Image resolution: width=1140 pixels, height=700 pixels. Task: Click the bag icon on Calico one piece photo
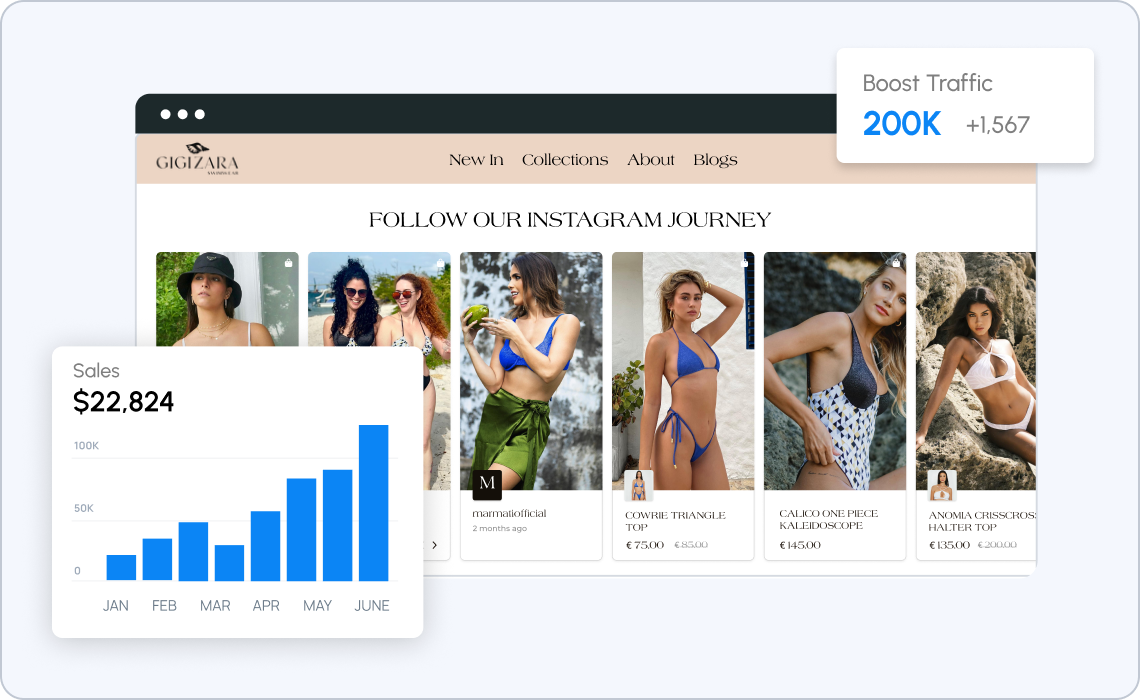pos(896,262)
